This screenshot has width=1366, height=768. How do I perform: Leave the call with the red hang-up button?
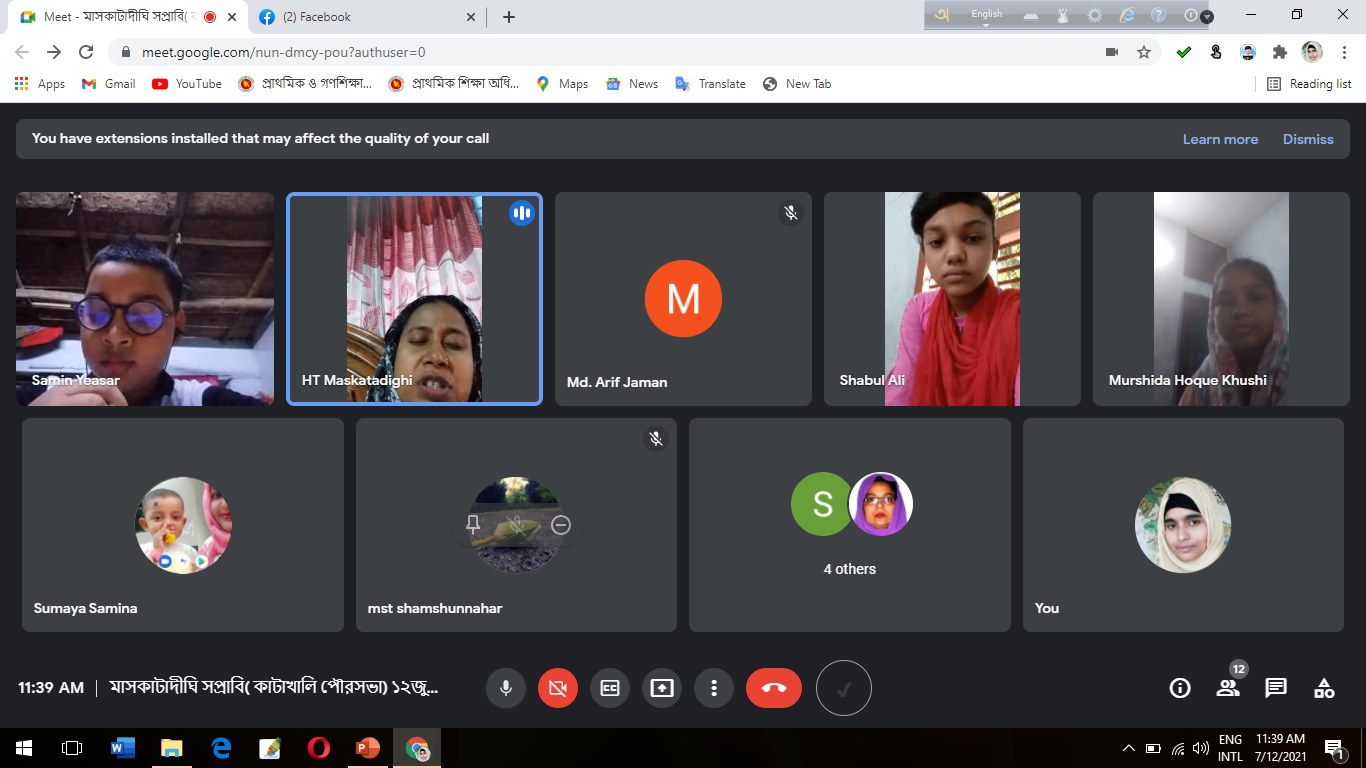pyautogui.click(x=774, y=688)
